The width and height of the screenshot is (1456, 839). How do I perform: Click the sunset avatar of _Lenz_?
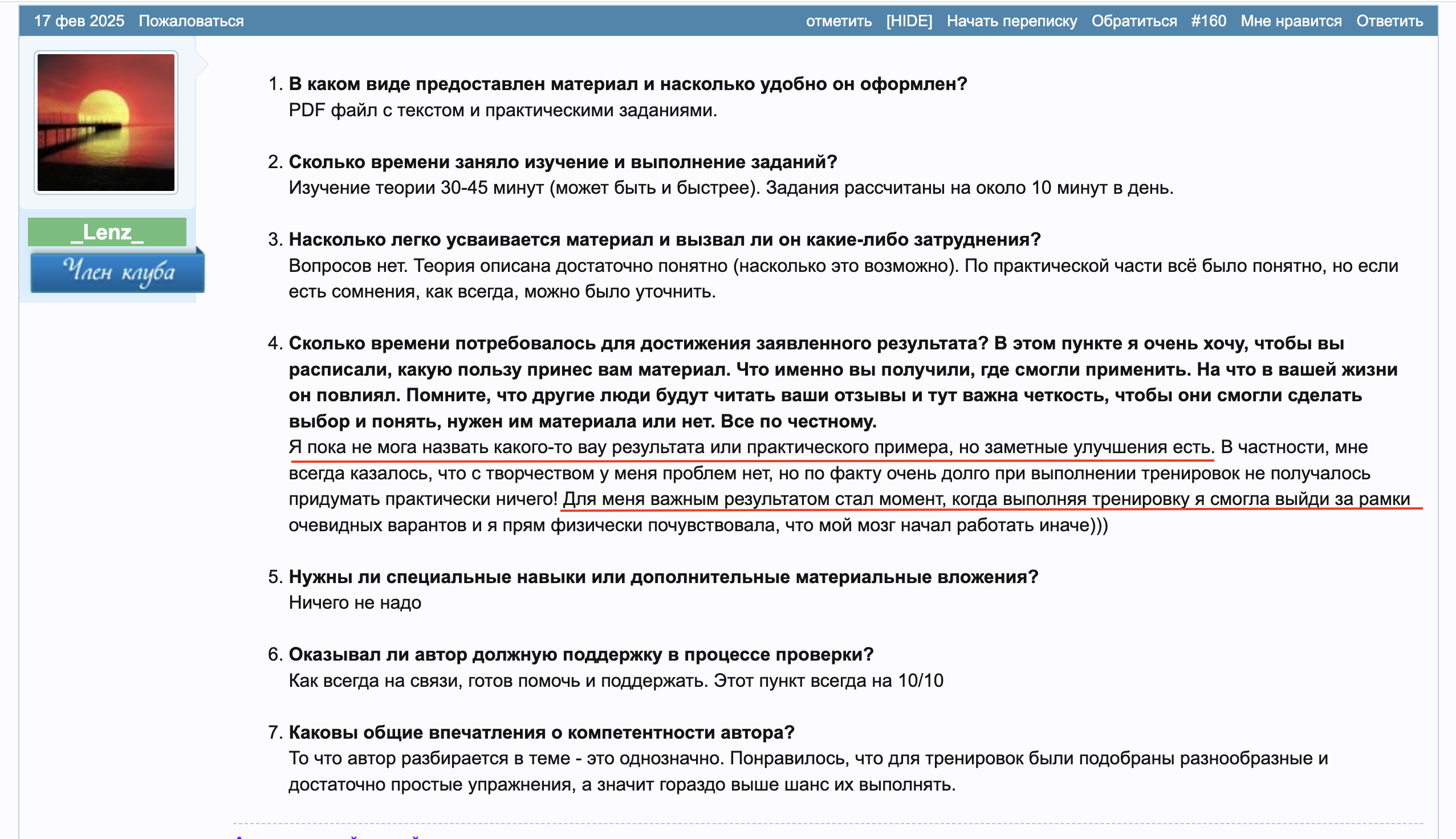(106, 122)
